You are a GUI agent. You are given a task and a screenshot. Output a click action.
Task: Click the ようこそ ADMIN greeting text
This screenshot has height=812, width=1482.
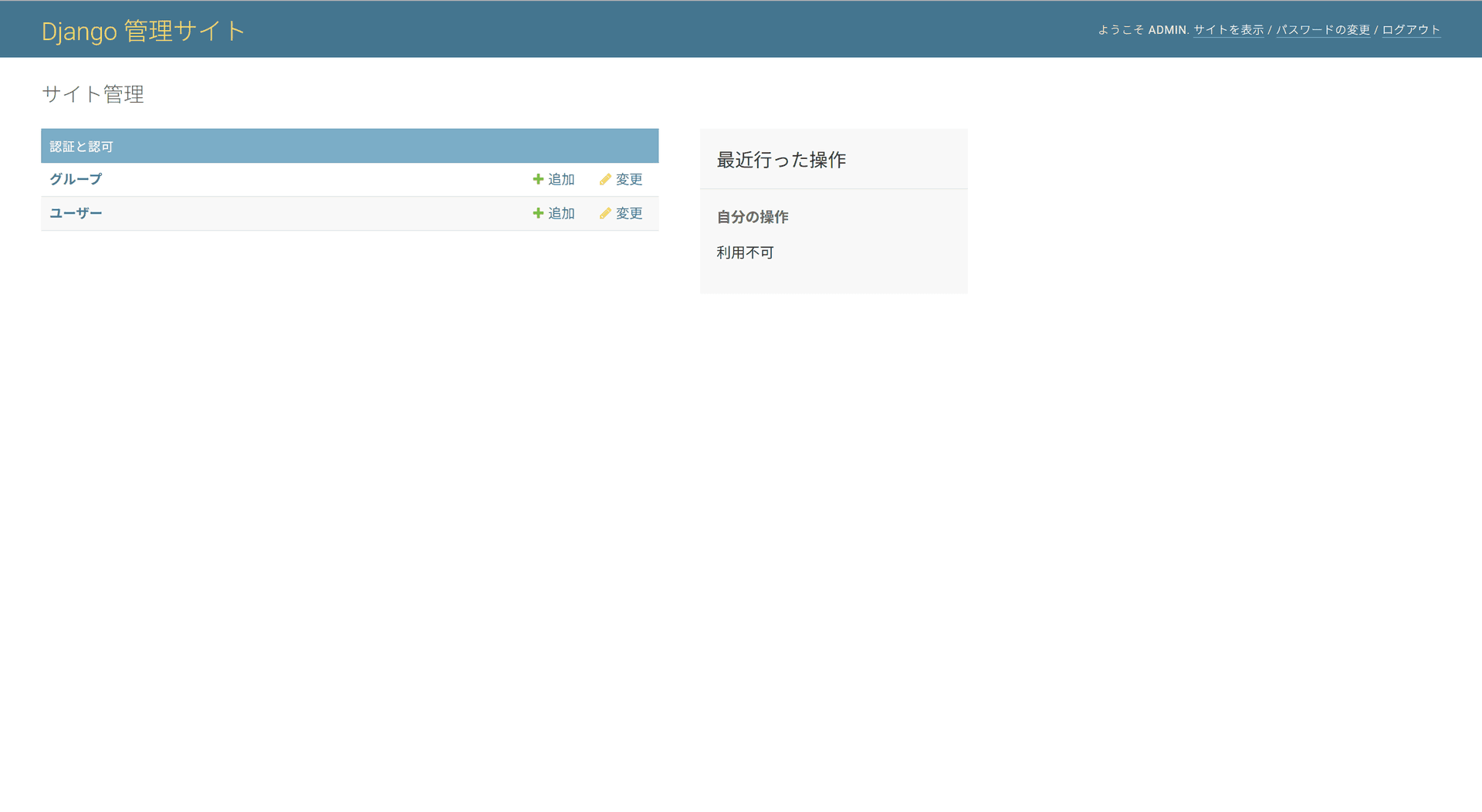click(1143, 30)
